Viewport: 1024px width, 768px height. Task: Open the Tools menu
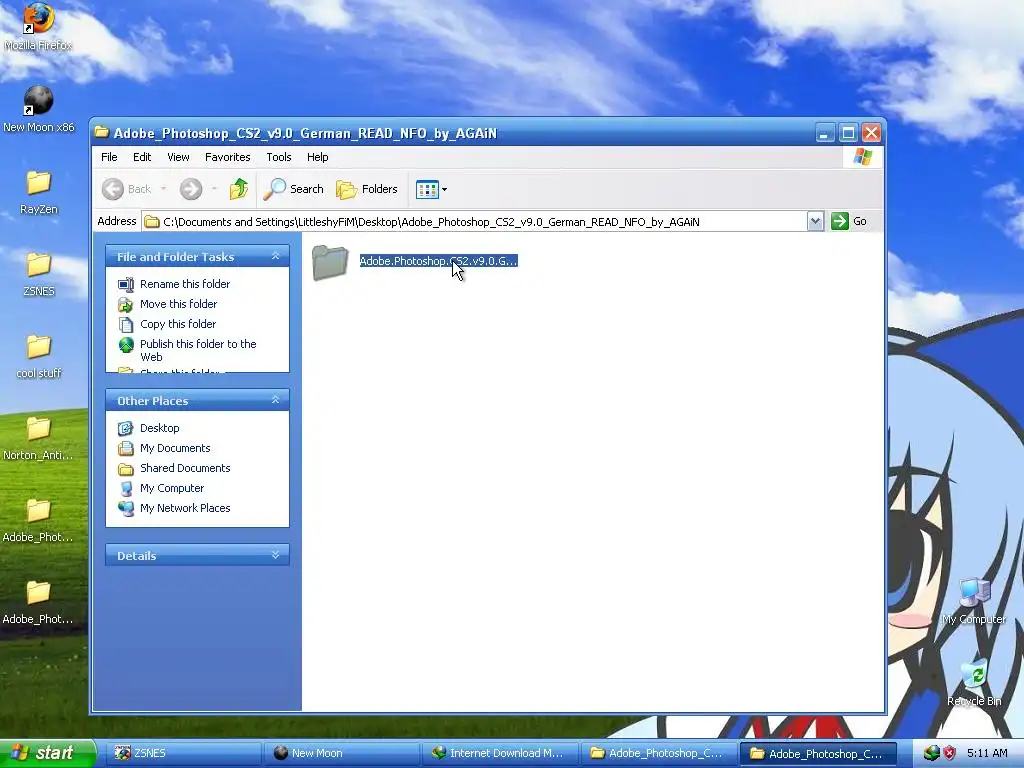(x=279, y=157)
